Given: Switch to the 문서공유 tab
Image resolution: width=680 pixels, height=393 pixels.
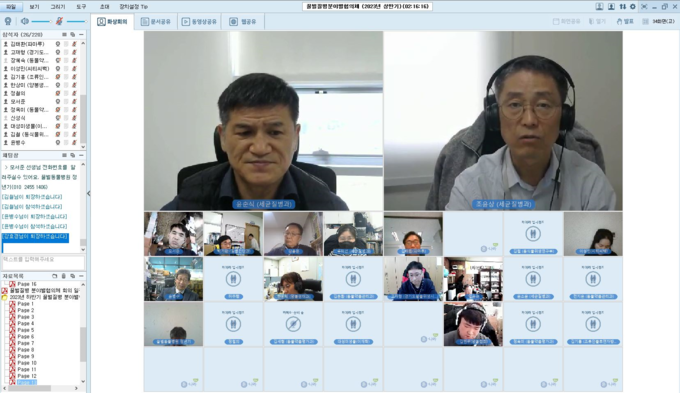Looking at the screenshot, I should point(156,22).
